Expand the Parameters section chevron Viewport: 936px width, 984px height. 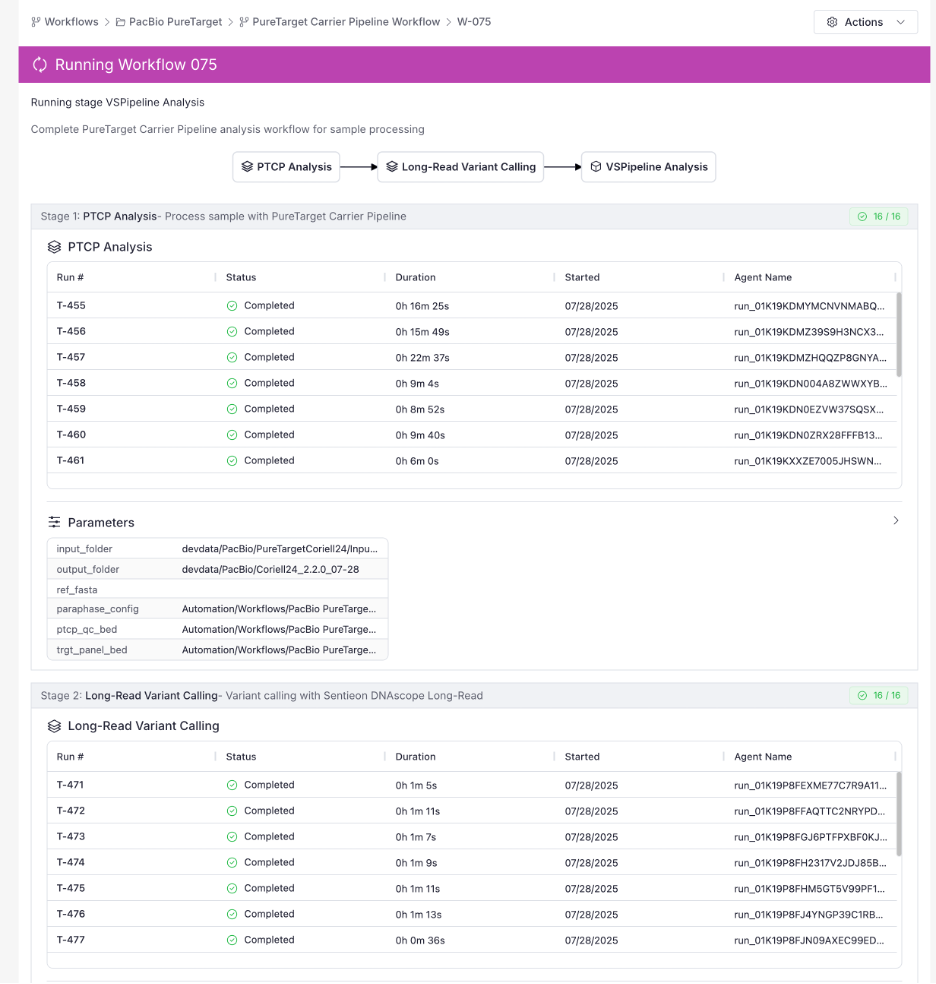tap(896, 520)
